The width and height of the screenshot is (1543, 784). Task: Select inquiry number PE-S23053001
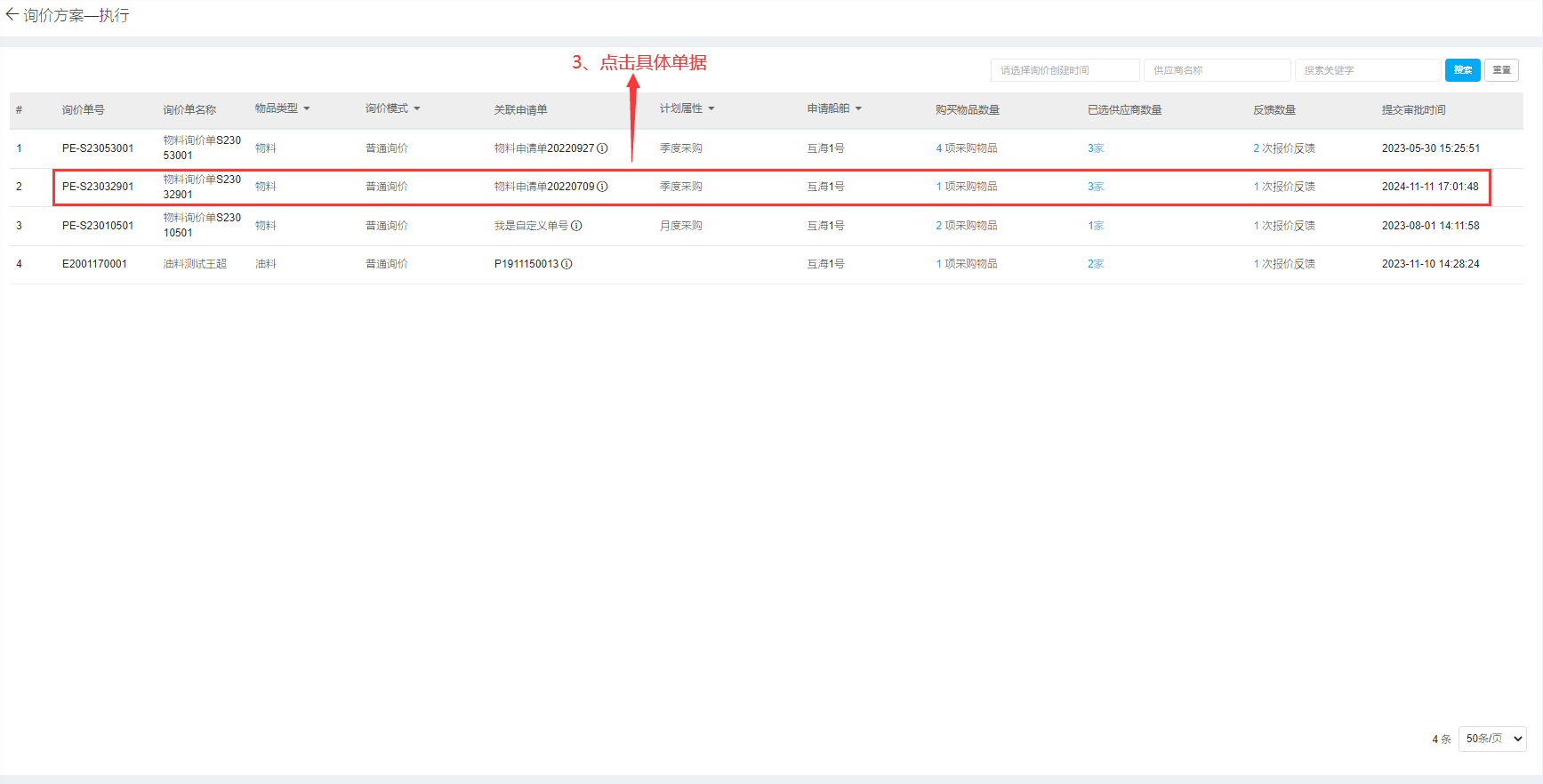[98, 148]
